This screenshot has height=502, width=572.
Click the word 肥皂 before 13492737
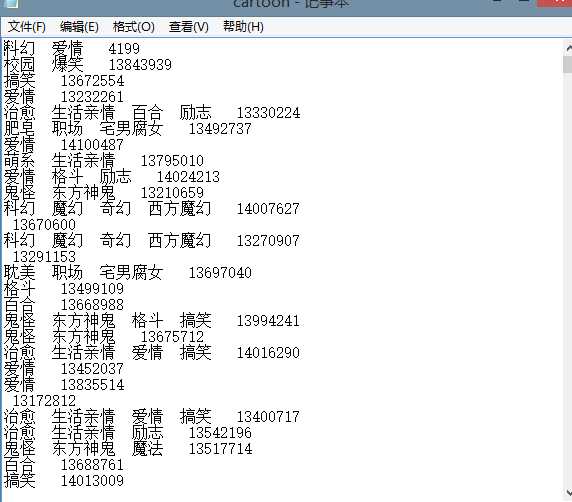(19, 128)
